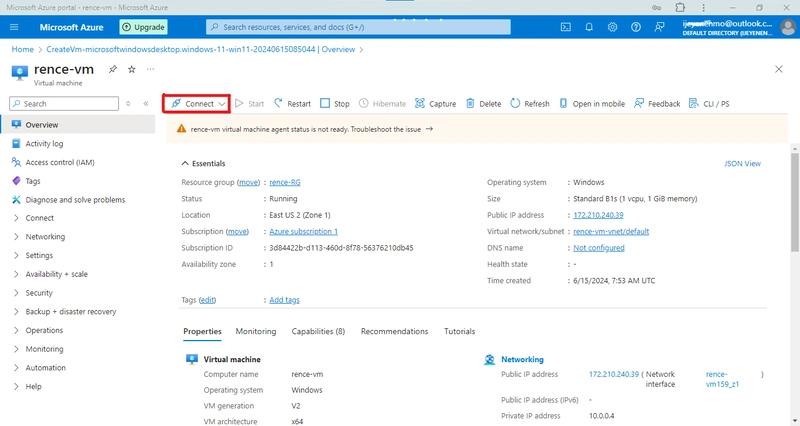800x426 pixels.
Task: Open the Azure portal hamburger menu
Action: point(14,27)
